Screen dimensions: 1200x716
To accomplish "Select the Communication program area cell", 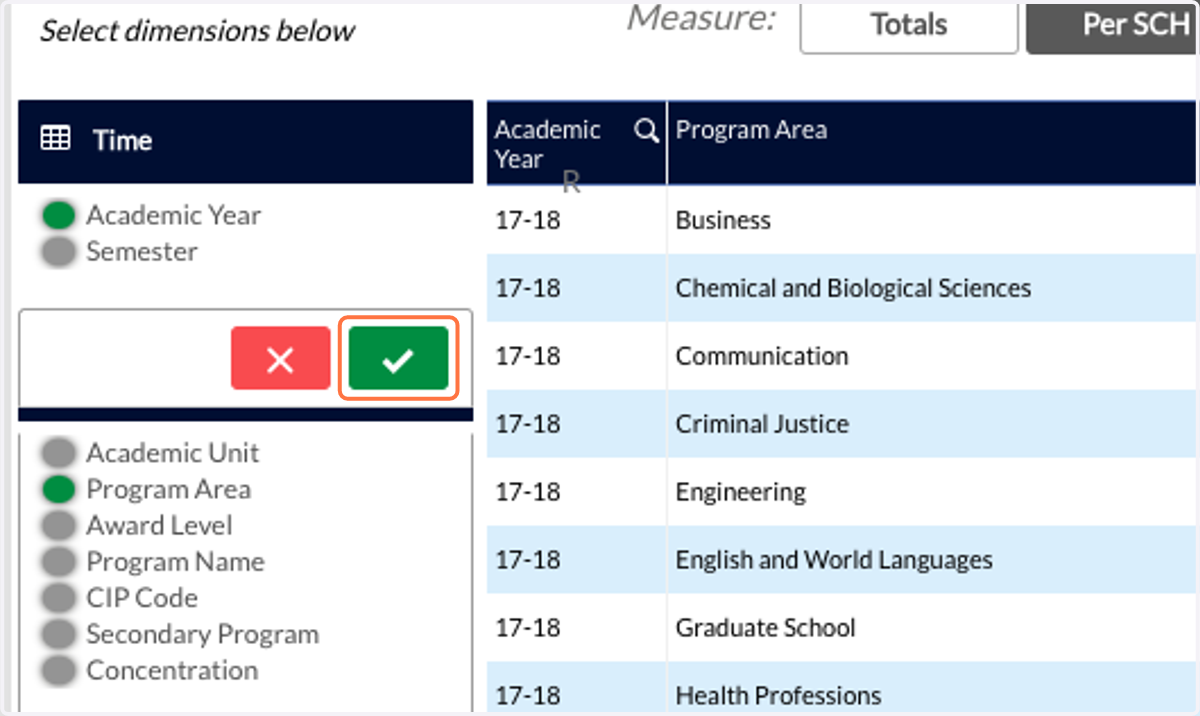I will (931, 356).
